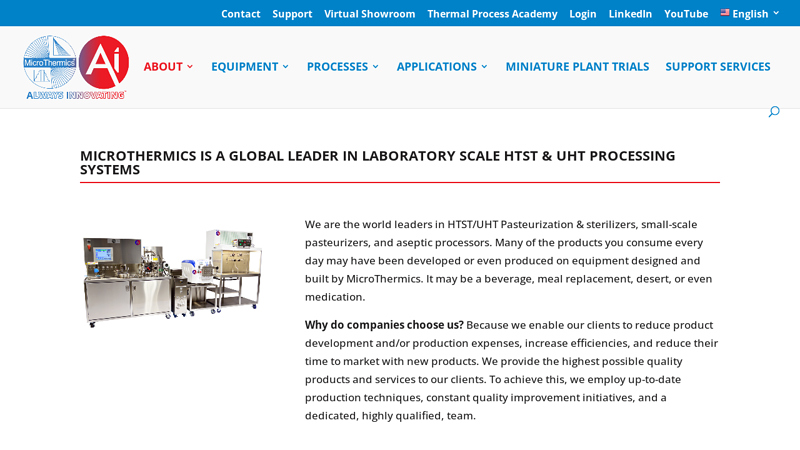This screenshot has height=450, width=800.
Task: Open the LinkedIn link
Action: [x=630, y=14]
